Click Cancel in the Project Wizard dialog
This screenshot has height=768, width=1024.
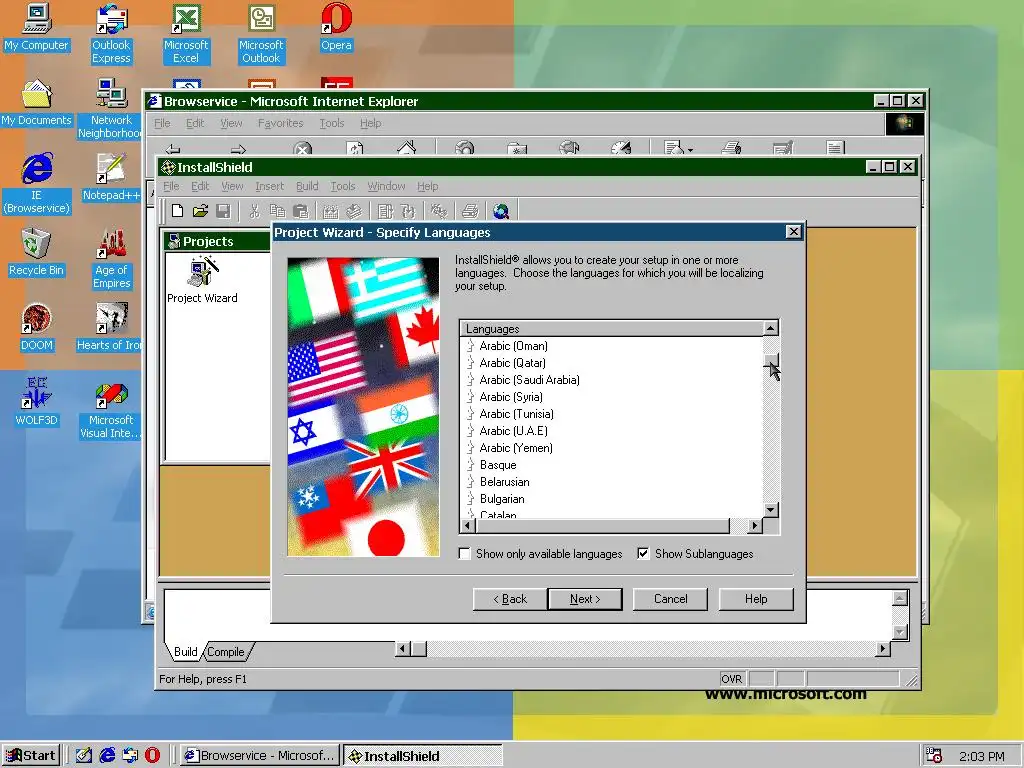pos(670,599)
